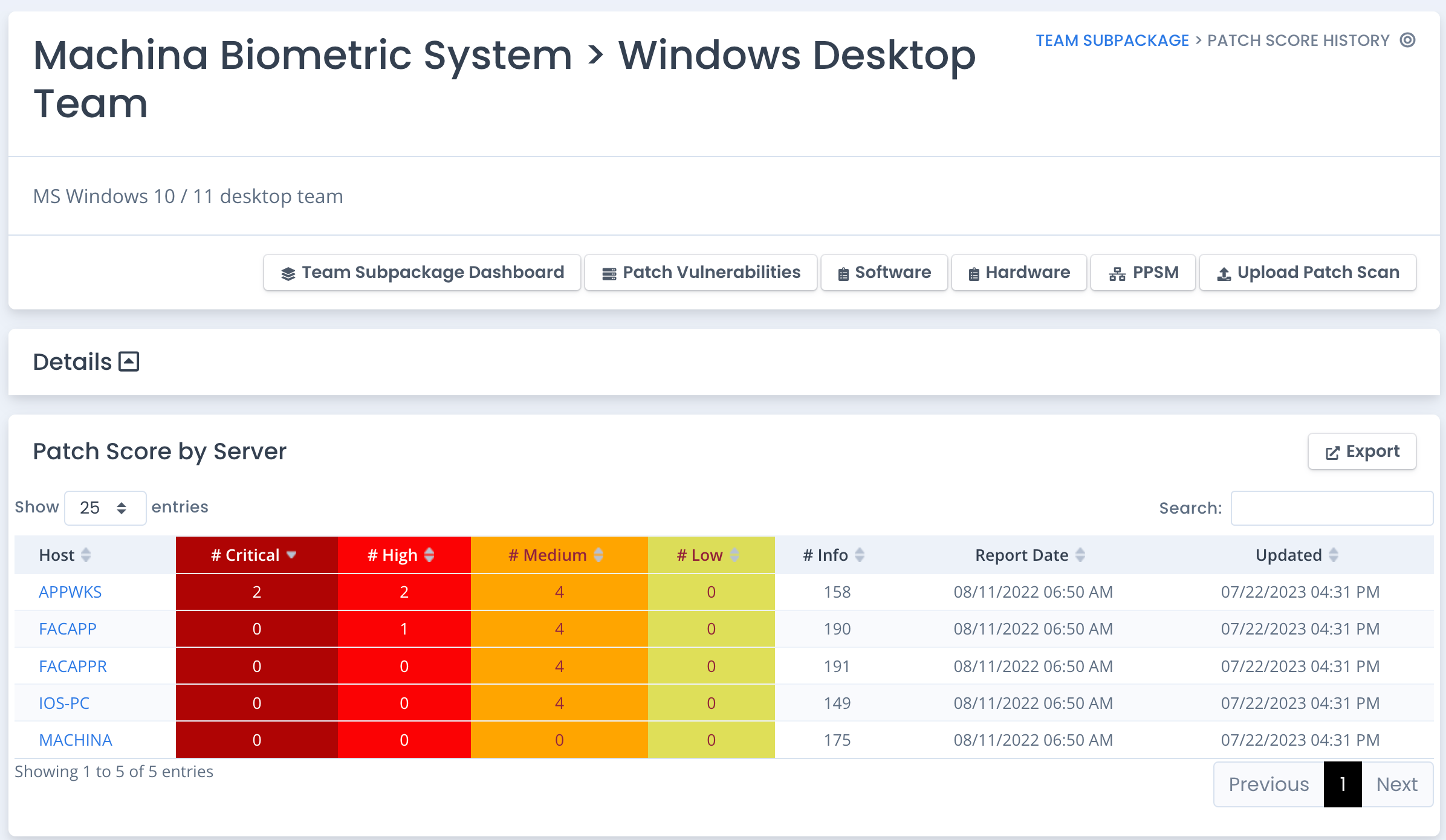Viewport: 1446px width, 840px height.
Task: Click the FACAPPR info value 191
Action: [x=837, y=666]
